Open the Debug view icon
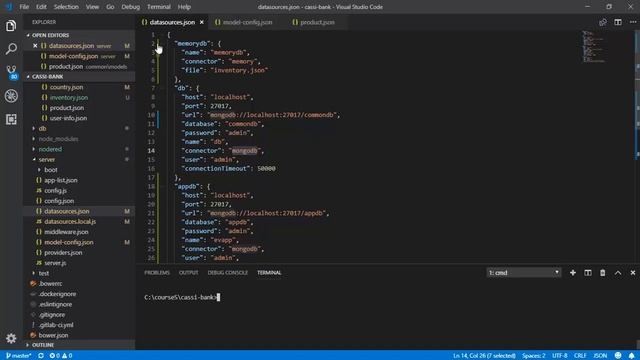Screen dimensions: 640x360 click(x=11, y=96)
